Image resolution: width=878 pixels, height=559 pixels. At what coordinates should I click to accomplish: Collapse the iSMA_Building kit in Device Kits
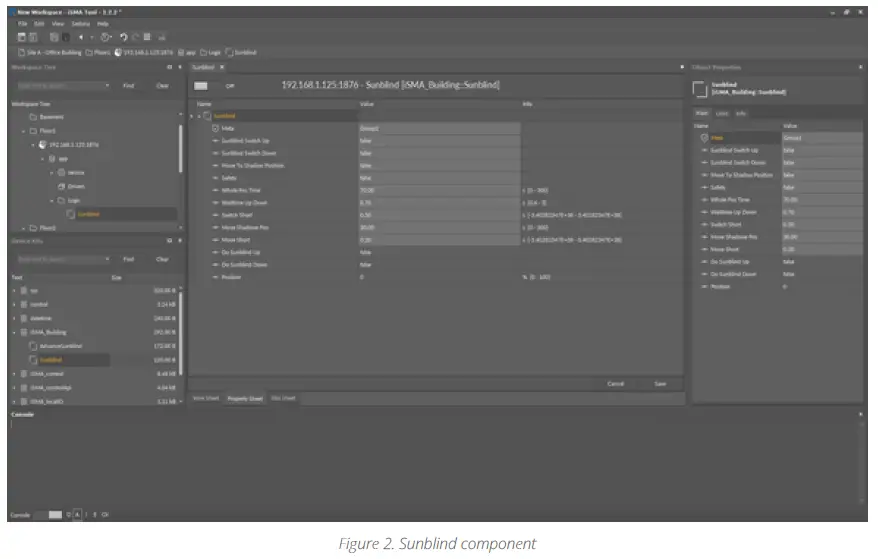coord(15,332)
